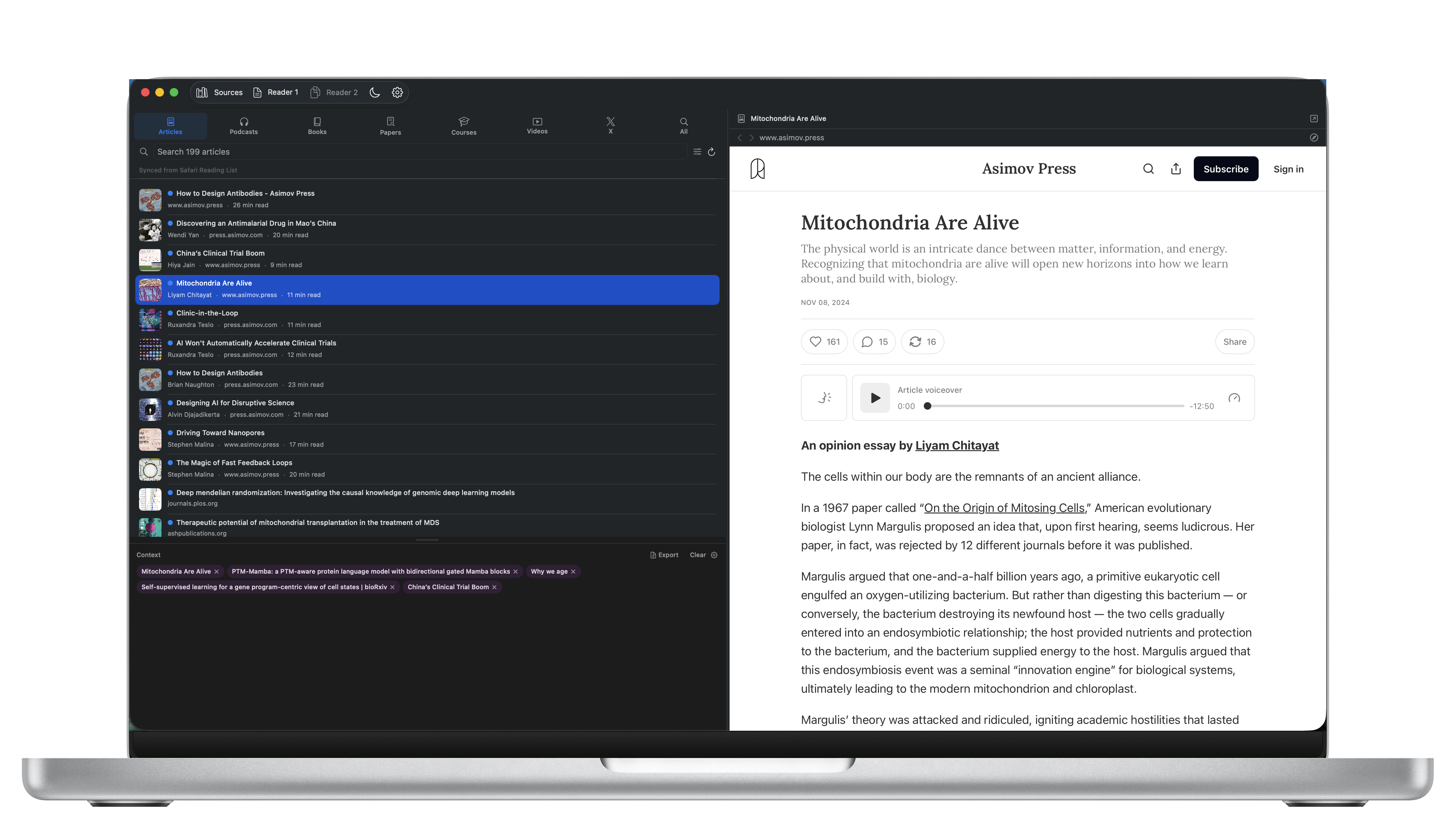This screenshot has width=1456, height=814.
Task: Select the Podcasts tab
Action: tap(243, 126)
